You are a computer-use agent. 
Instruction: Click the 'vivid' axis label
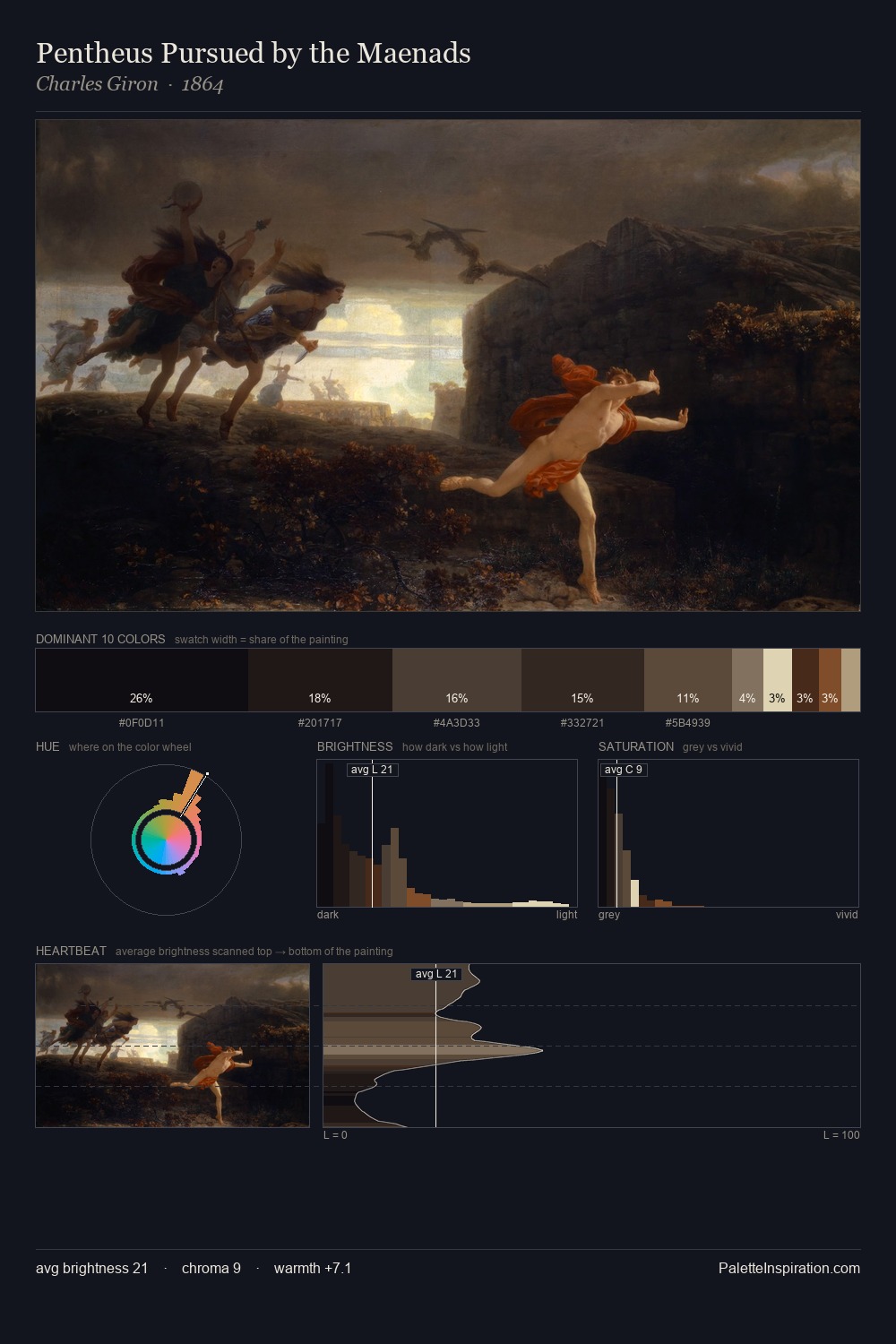(847, 915)
